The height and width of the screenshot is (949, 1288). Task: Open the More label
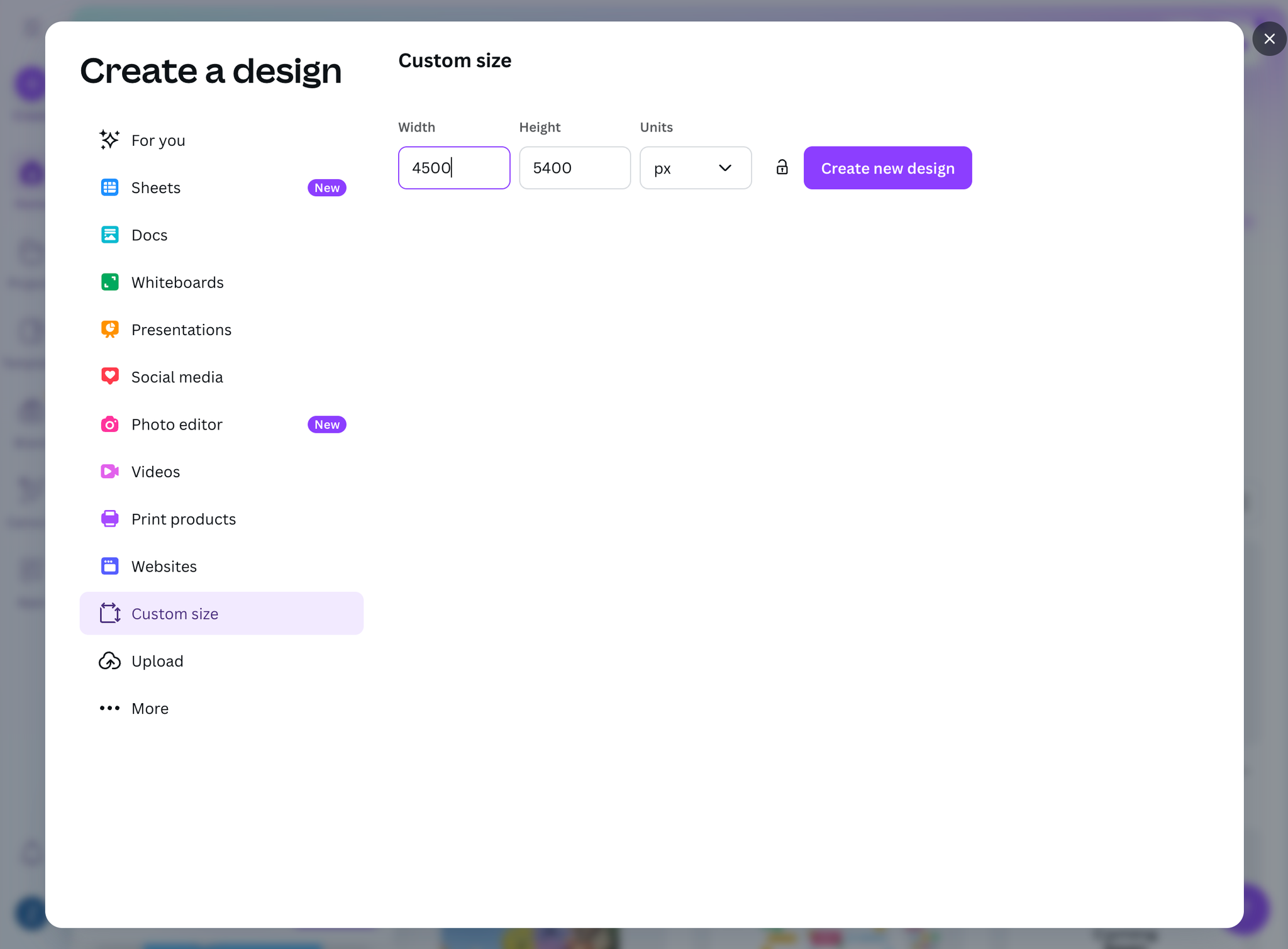click(150, 708)
